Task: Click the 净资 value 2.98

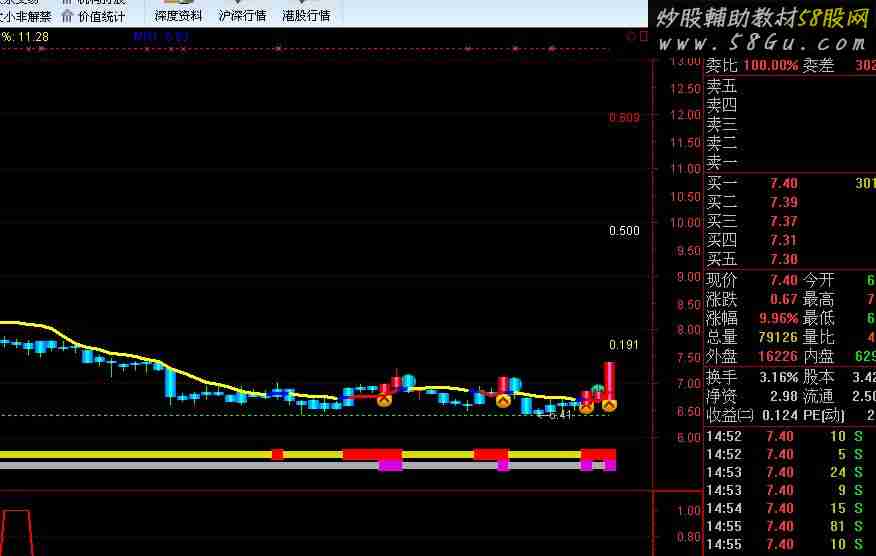Action: click(x=783, y=396)
